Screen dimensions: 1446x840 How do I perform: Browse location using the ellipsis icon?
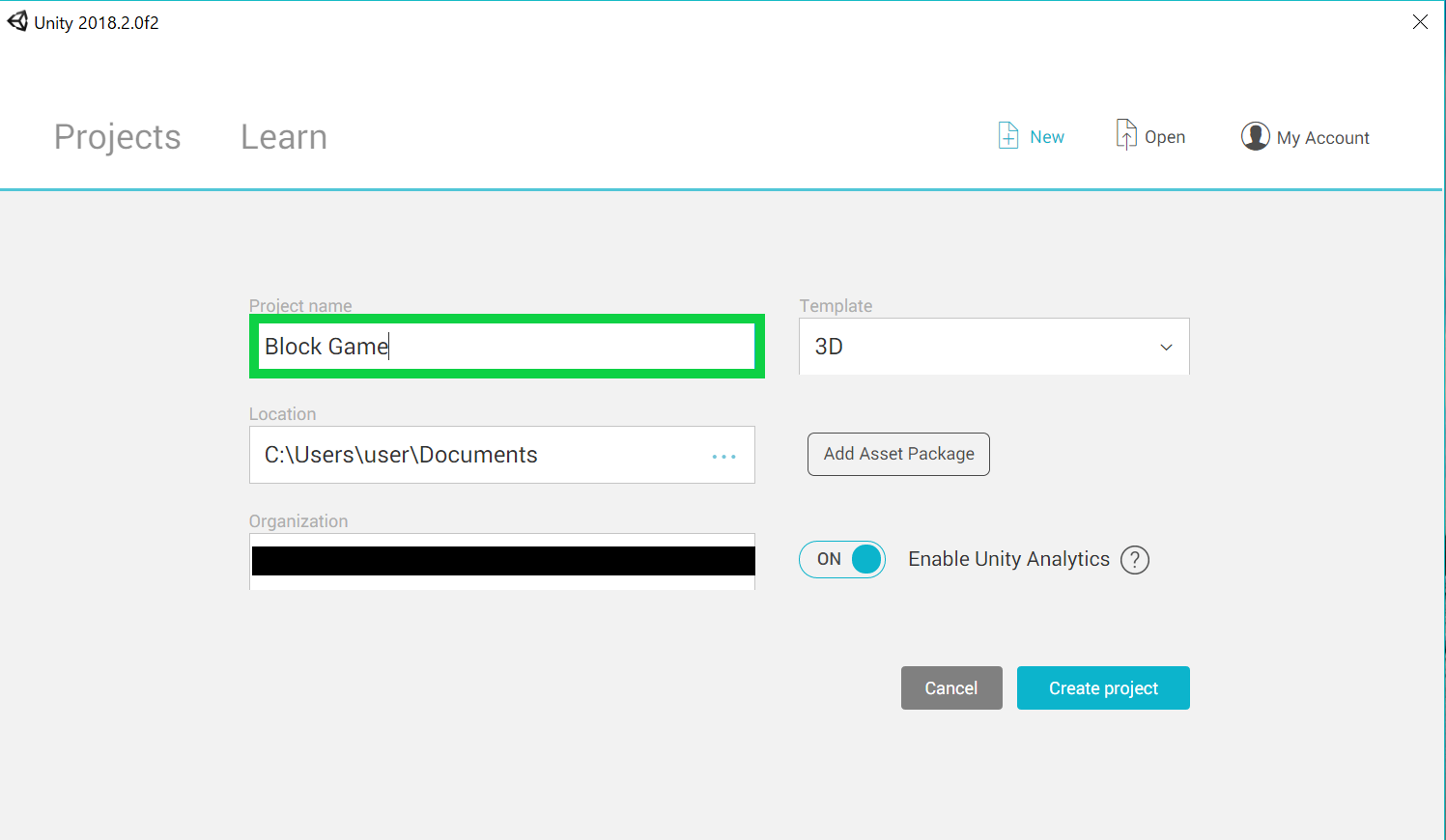pos(723,456)
